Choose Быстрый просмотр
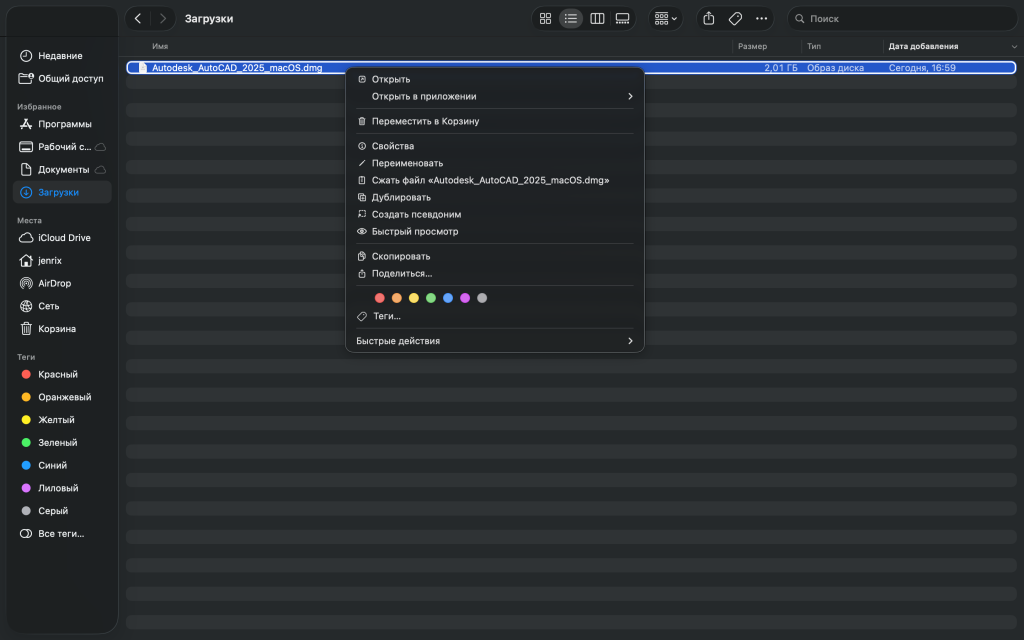 (494, 231)
